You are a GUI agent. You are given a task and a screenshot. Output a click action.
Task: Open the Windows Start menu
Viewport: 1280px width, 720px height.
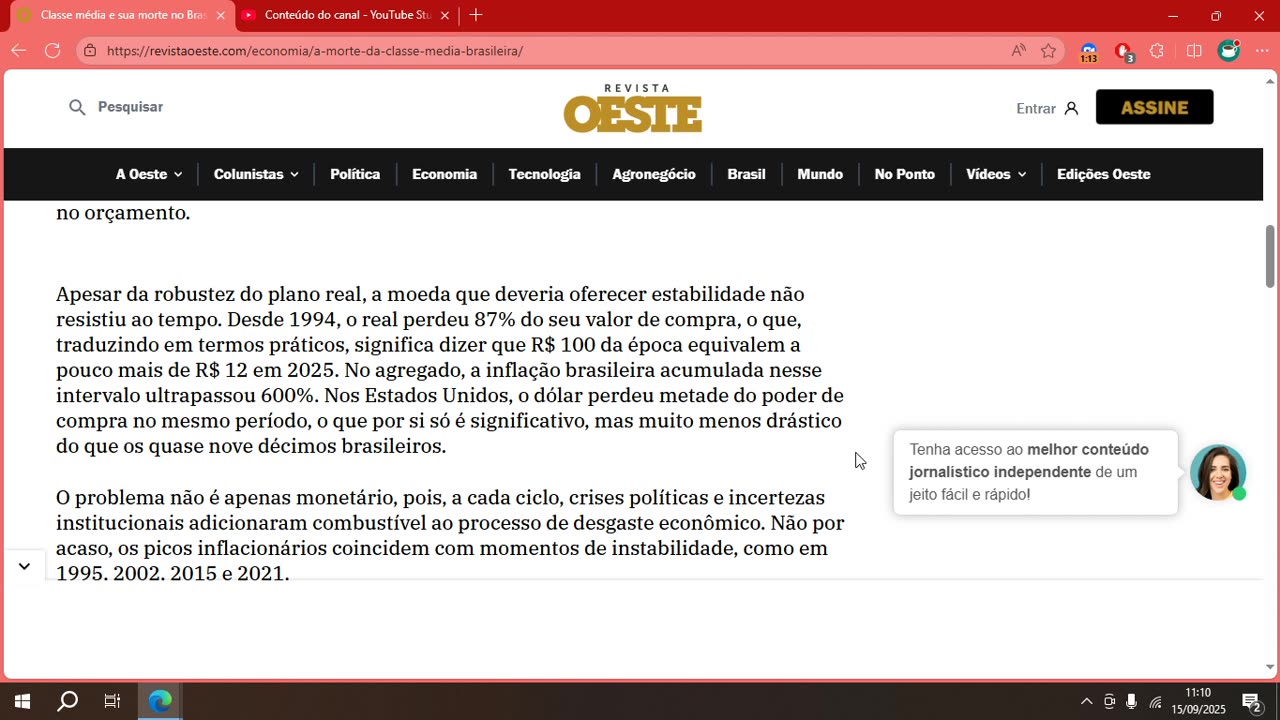22,701
